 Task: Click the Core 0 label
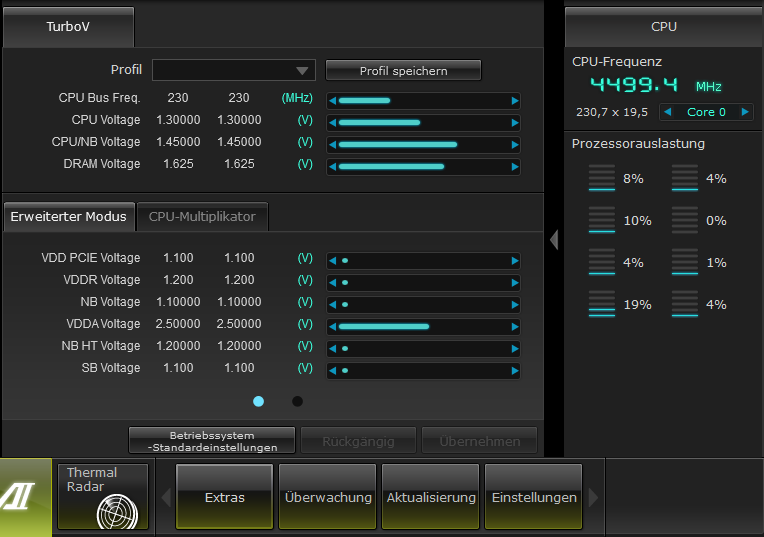(706, 112)
